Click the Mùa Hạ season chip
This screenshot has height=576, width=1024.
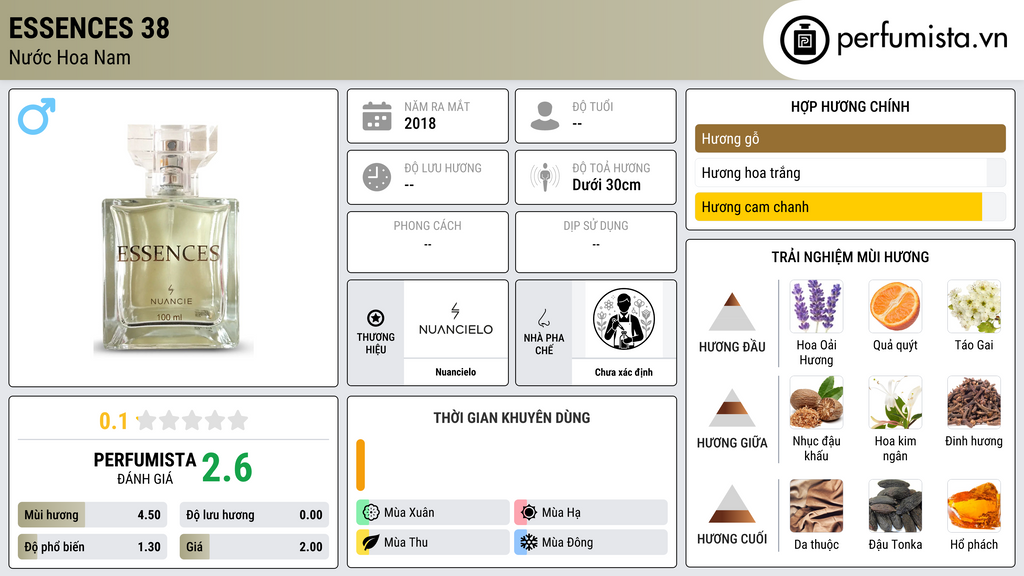click(591, 513)
